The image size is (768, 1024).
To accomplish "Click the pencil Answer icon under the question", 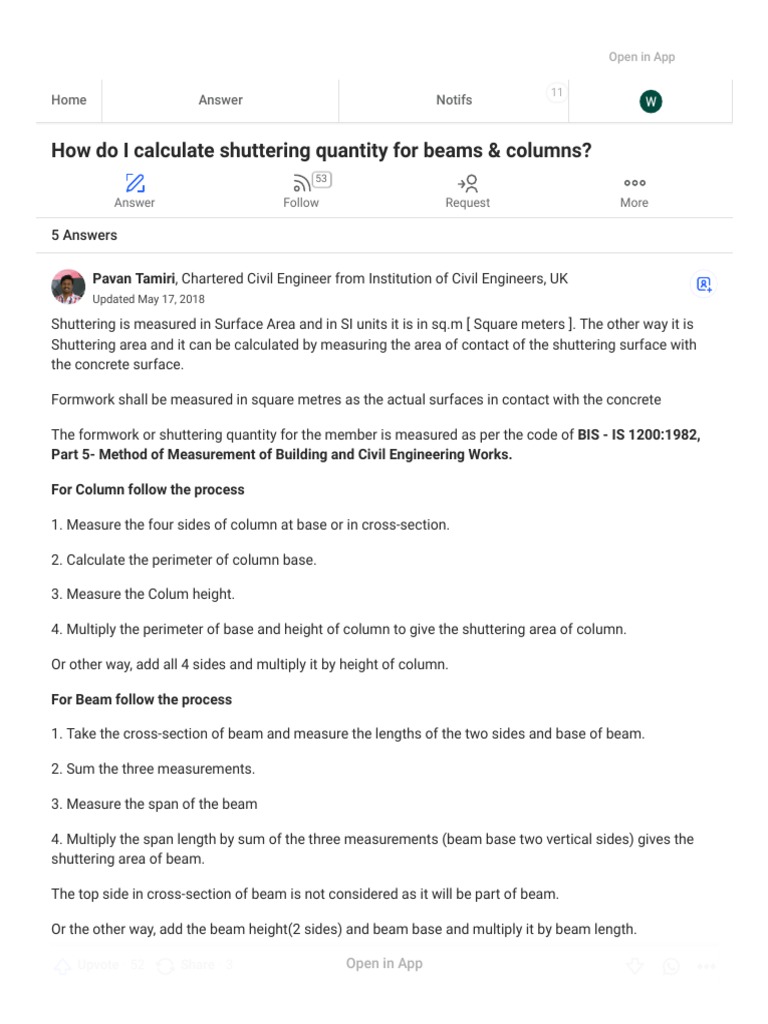I will click(134, 183).
